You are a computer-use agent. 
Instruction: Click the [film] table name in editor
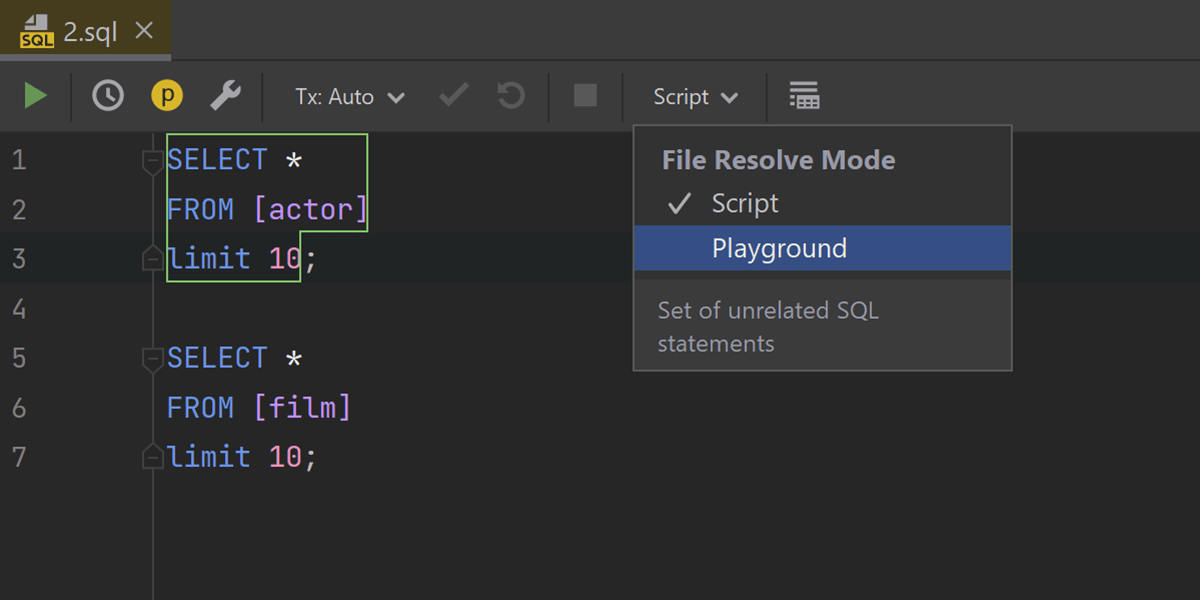point(302,408)
